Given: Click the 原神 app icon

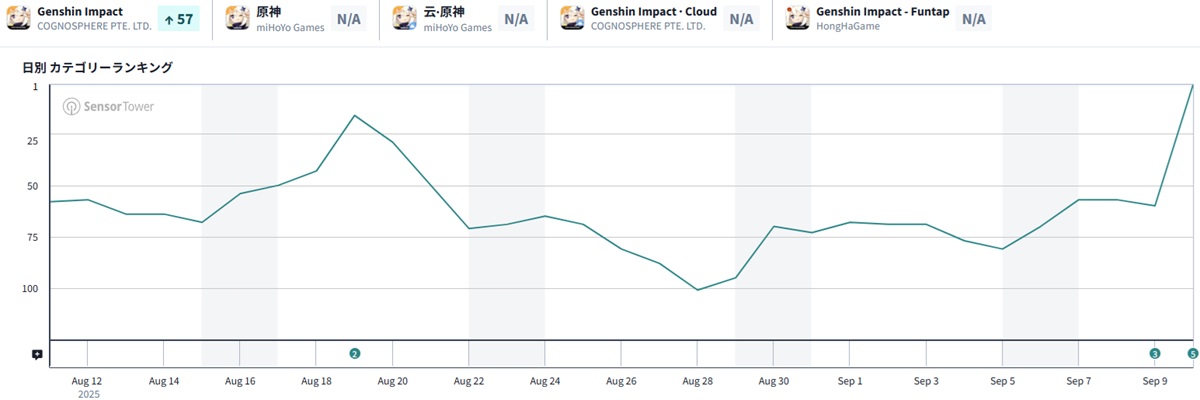Looking at the screenshot, I should (238, 18).
